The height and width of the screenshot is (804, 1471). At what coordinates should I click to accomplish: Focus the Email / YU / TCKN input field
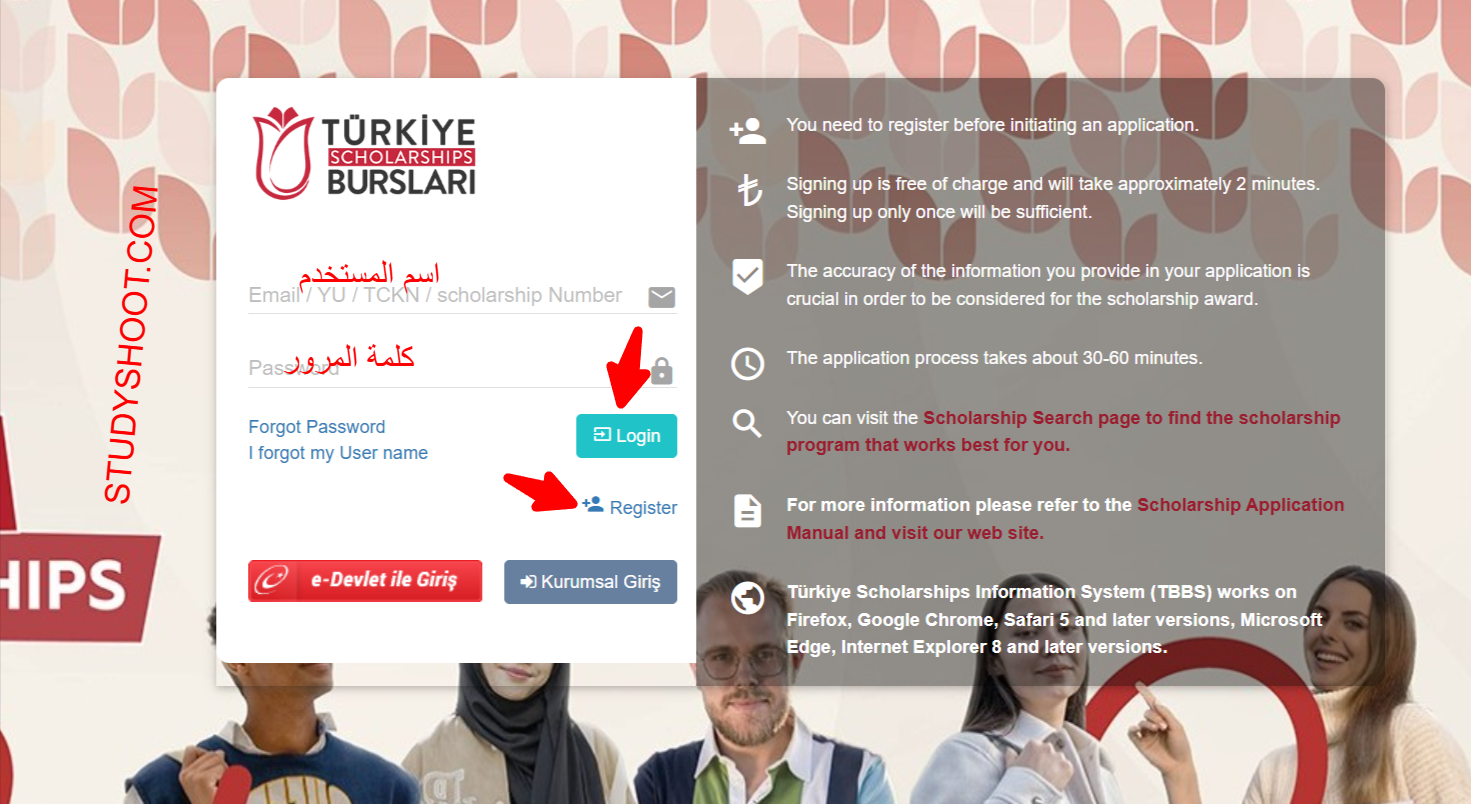coord(446,296)
